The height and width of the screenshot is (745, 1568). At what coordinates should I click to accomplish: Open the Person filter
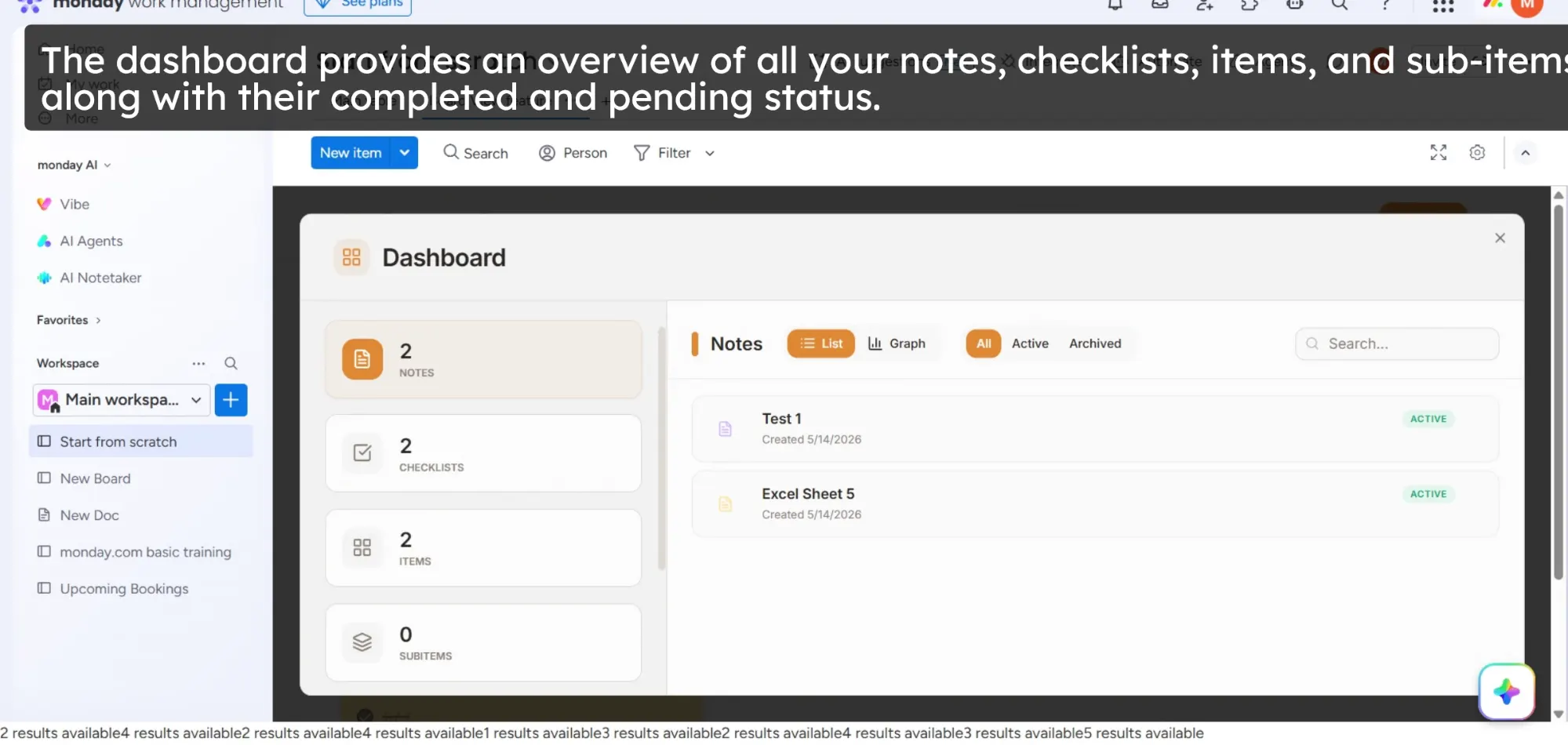(x=573, y=153)
